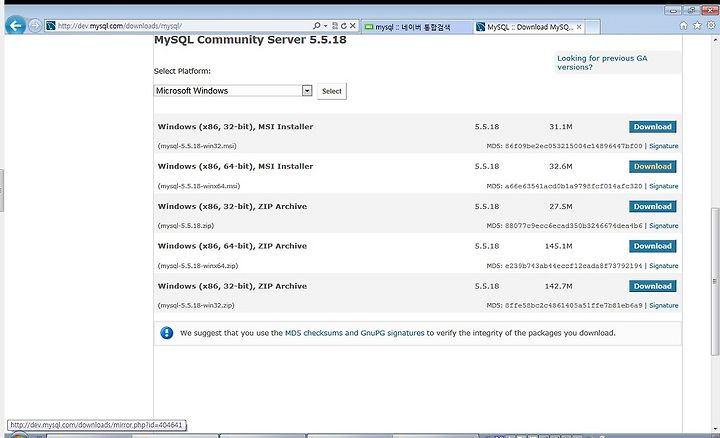Switch to the mysql Naver search tab
This screenshot has width=720, height=438.
pos(417,27)
